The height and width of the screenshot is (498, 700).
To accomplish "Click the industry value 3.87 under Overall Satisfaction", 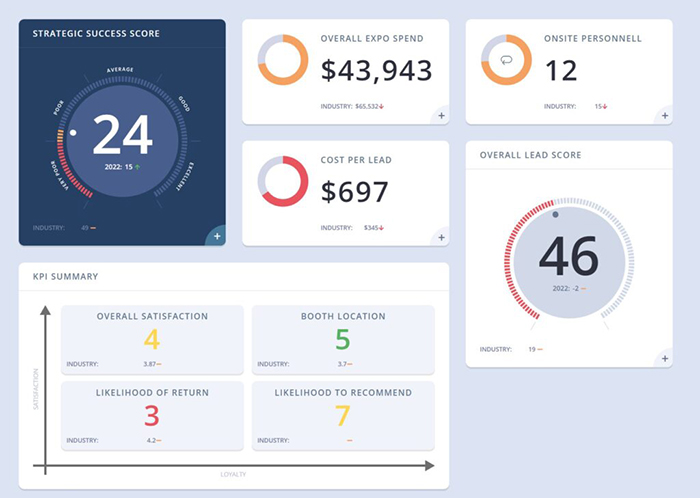I will tap(150, 364).
